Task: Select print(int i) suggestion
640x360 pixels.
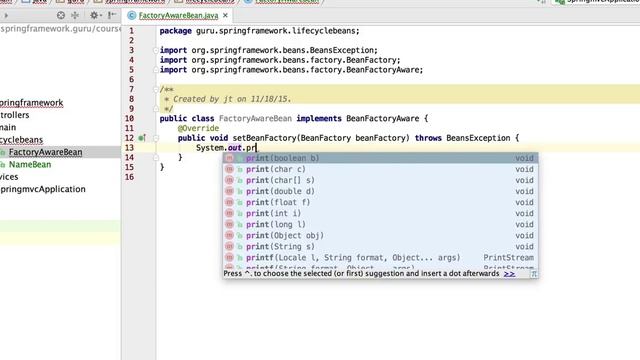Action: pos(380,213)
